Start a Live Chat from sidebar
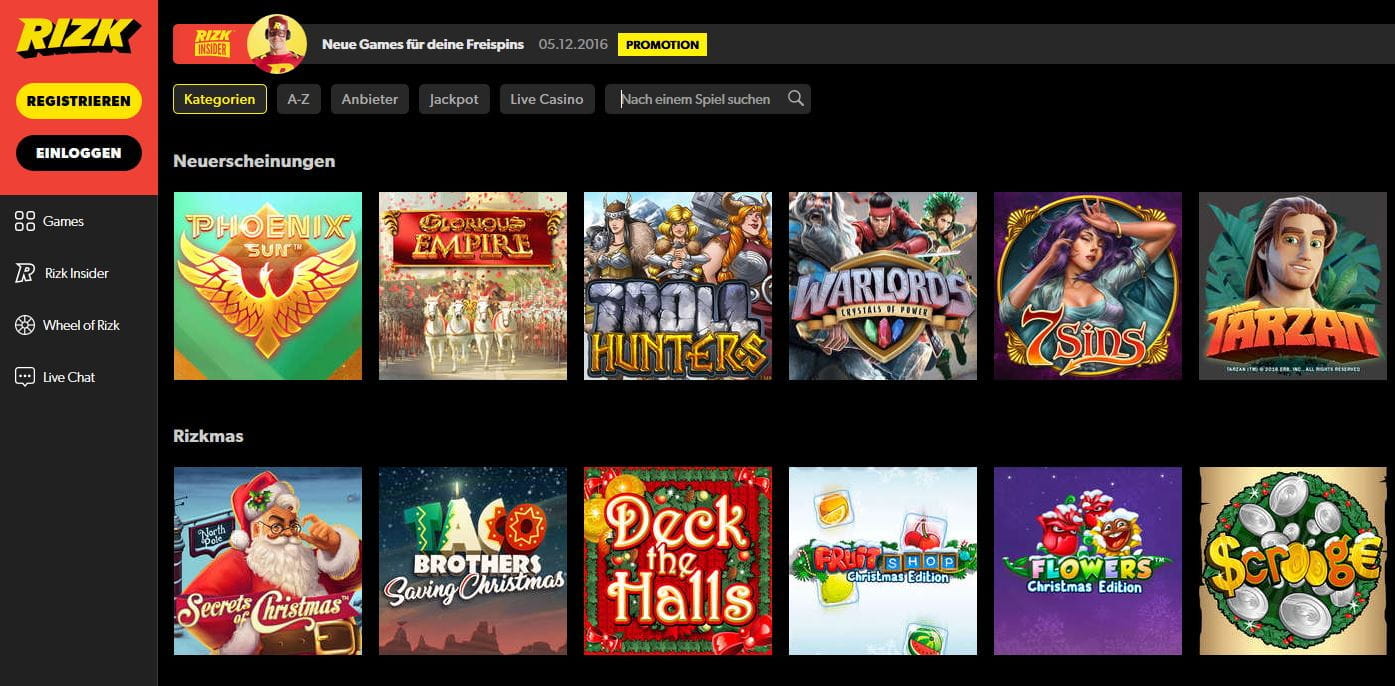This screenshot has height=686, width=1395. coord(25,377)
